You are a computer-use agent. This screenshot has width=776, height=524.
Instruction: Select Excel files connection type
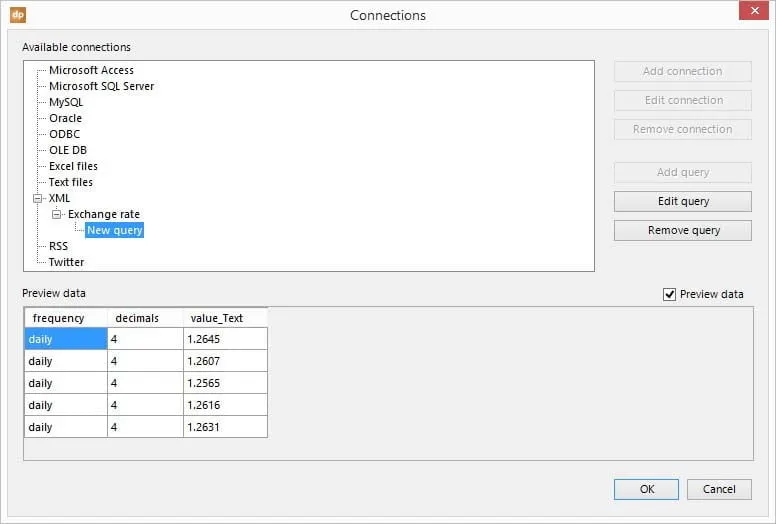click(73, 166)
